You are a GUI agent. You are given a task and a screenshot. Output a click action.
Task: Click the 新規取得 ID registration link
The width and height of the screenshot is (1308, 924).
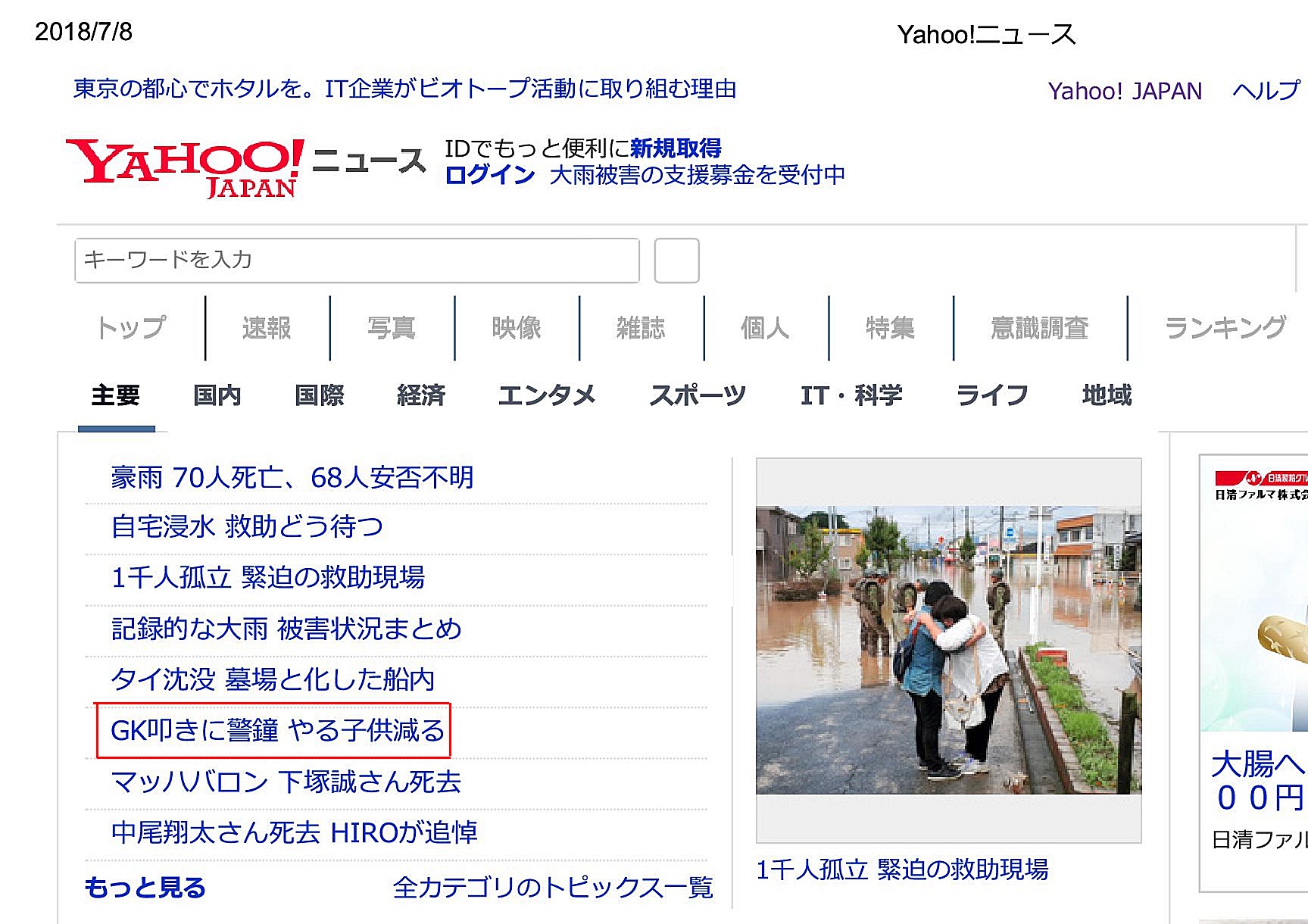676,148
